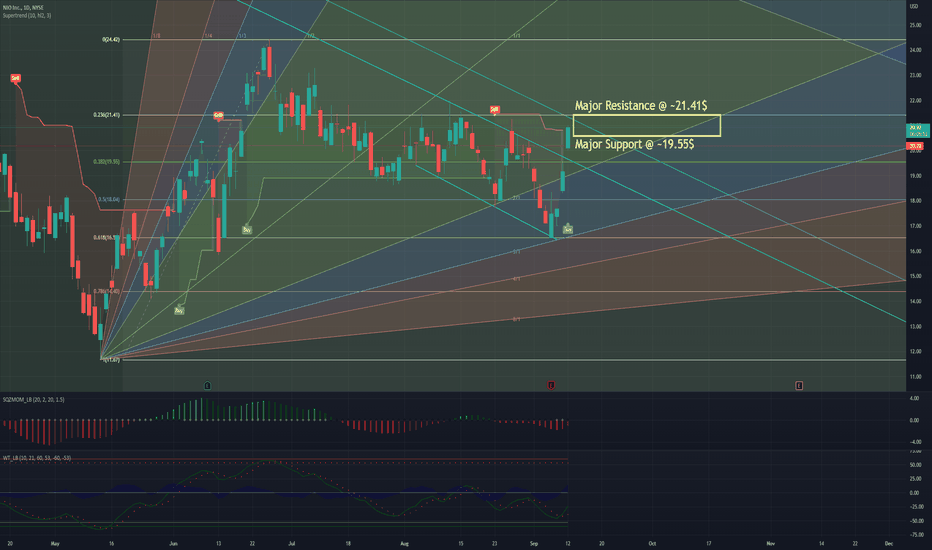Click the 1/1 Gann fan label at chart top
Image resolution: width=932 pixels, height=550 pixels.
point(517,36)
